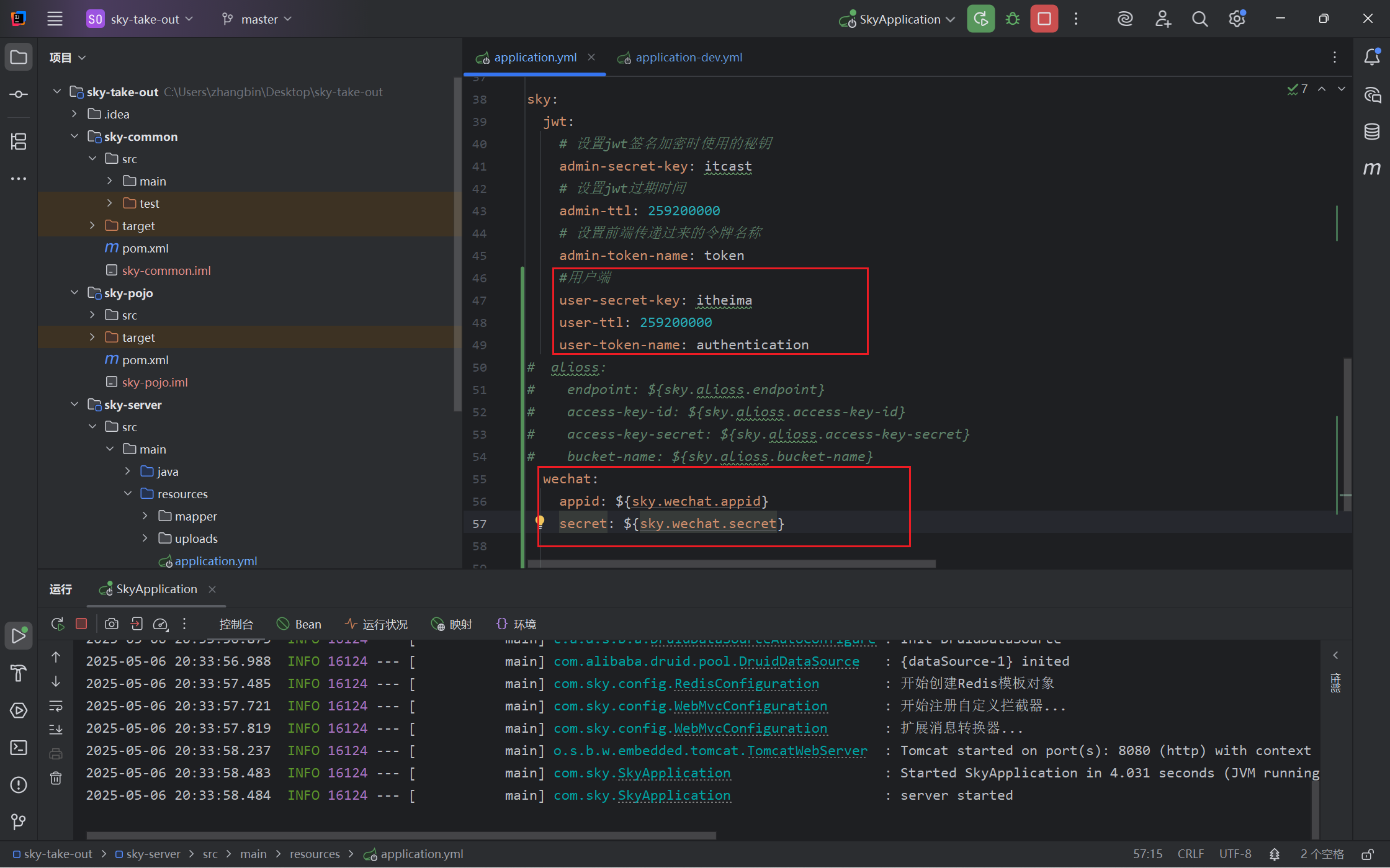Open IDE settings gear icon

point(1237,19)
